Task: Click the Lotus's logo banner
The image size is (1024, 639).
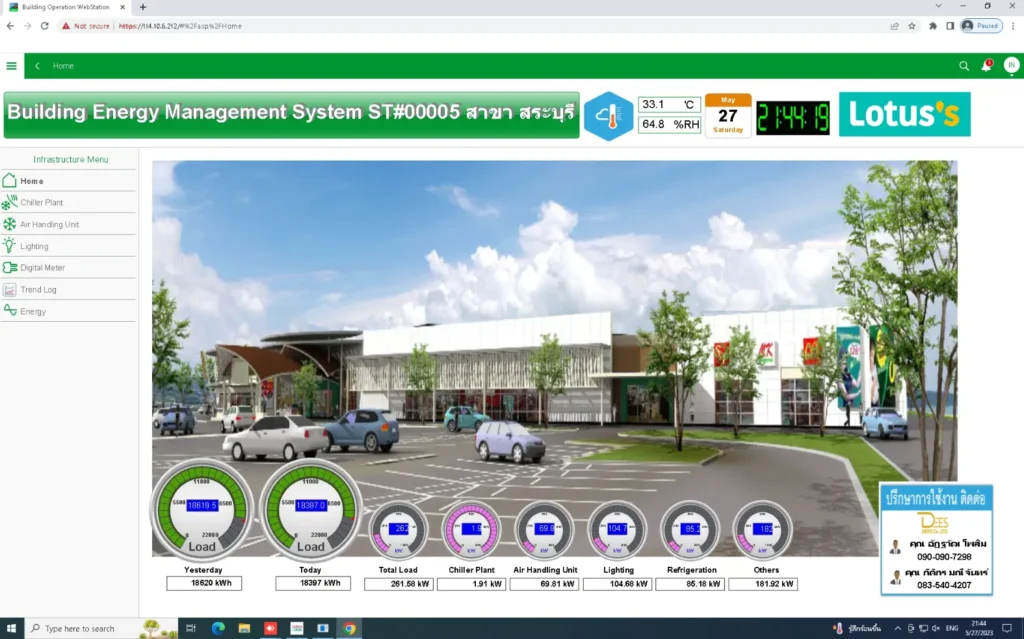Action: (904, 114)
